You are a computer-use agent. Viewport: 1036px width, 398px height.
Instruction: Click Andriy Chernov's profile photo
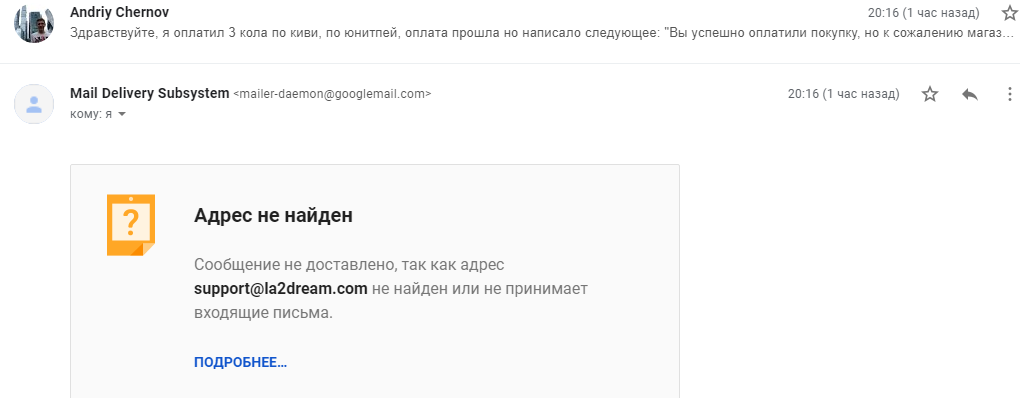pos(34,23)
